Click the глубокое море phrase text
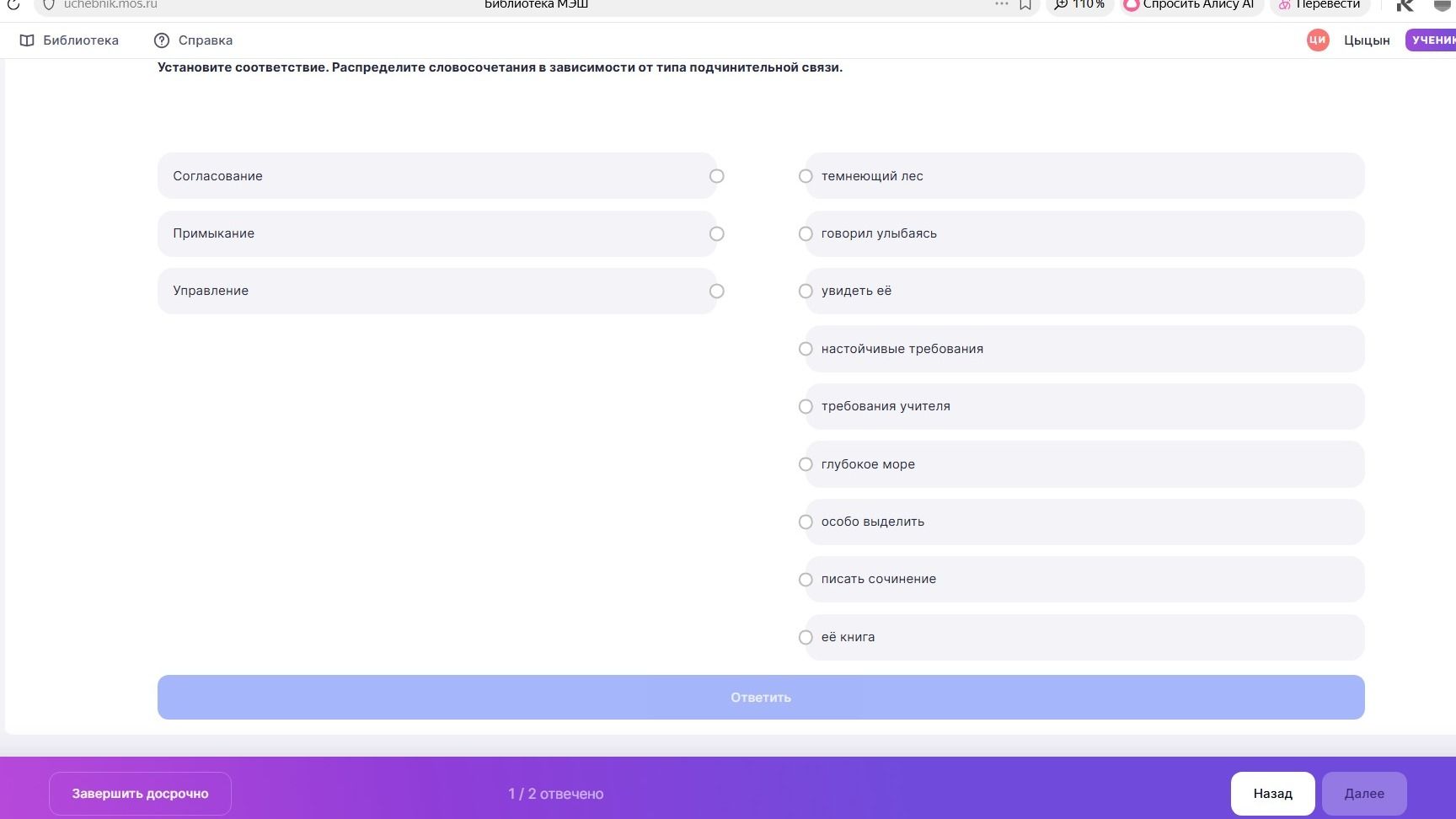1456x819 pixels. tap(868, 464)
